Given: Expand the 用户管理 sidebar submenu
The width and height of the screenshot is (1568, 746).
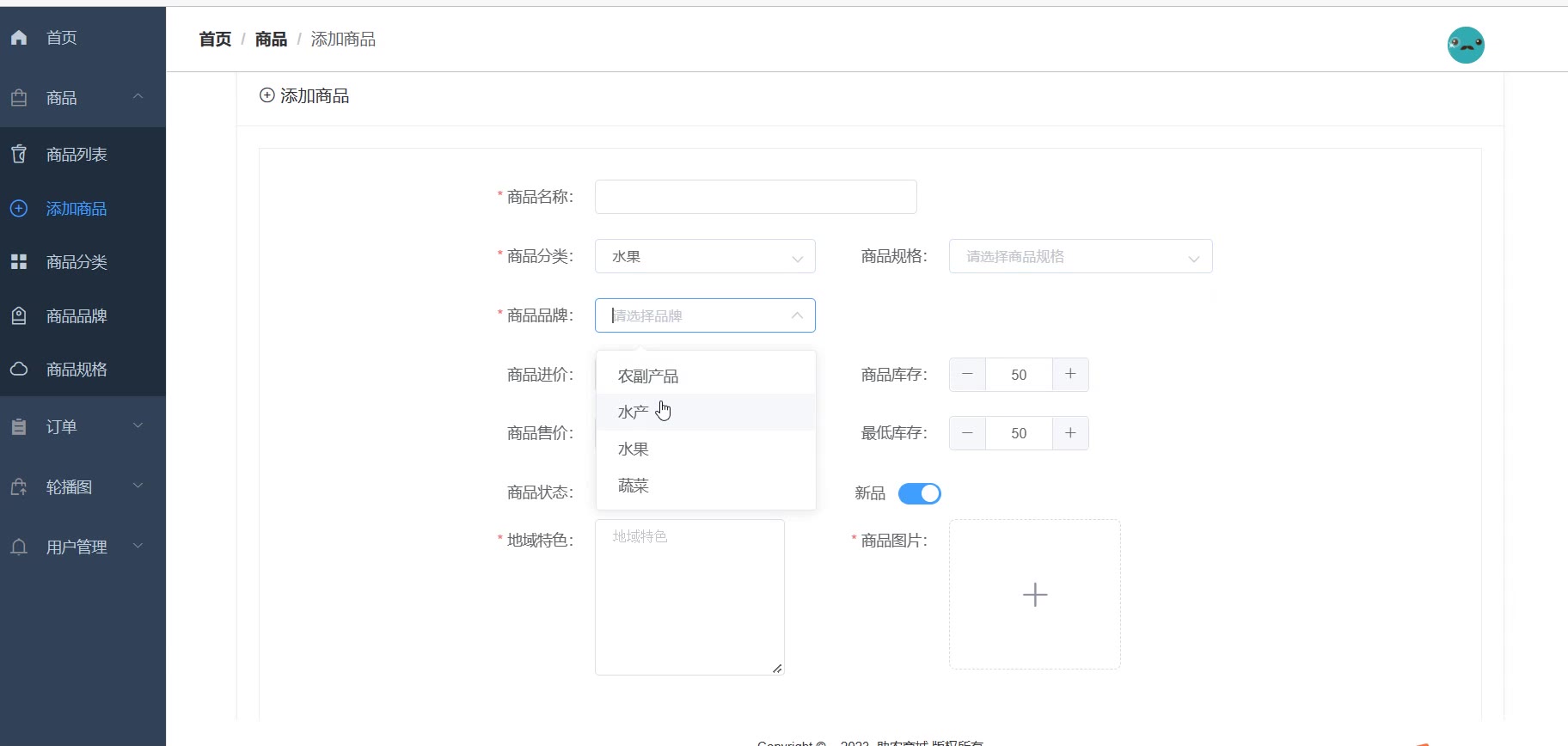Looking at the screenshot, I should coord(138,546).
